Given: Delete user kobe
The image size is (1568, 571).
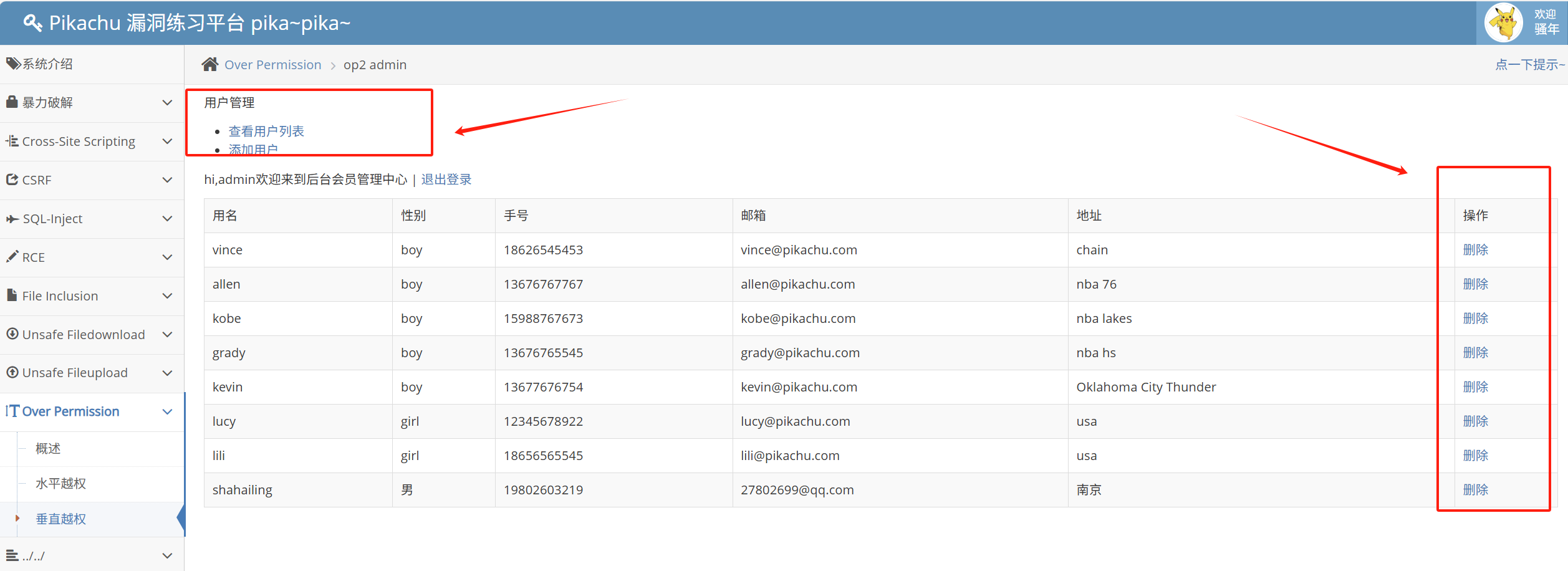Looking at the screenshot, I should tap(1475, 319).
